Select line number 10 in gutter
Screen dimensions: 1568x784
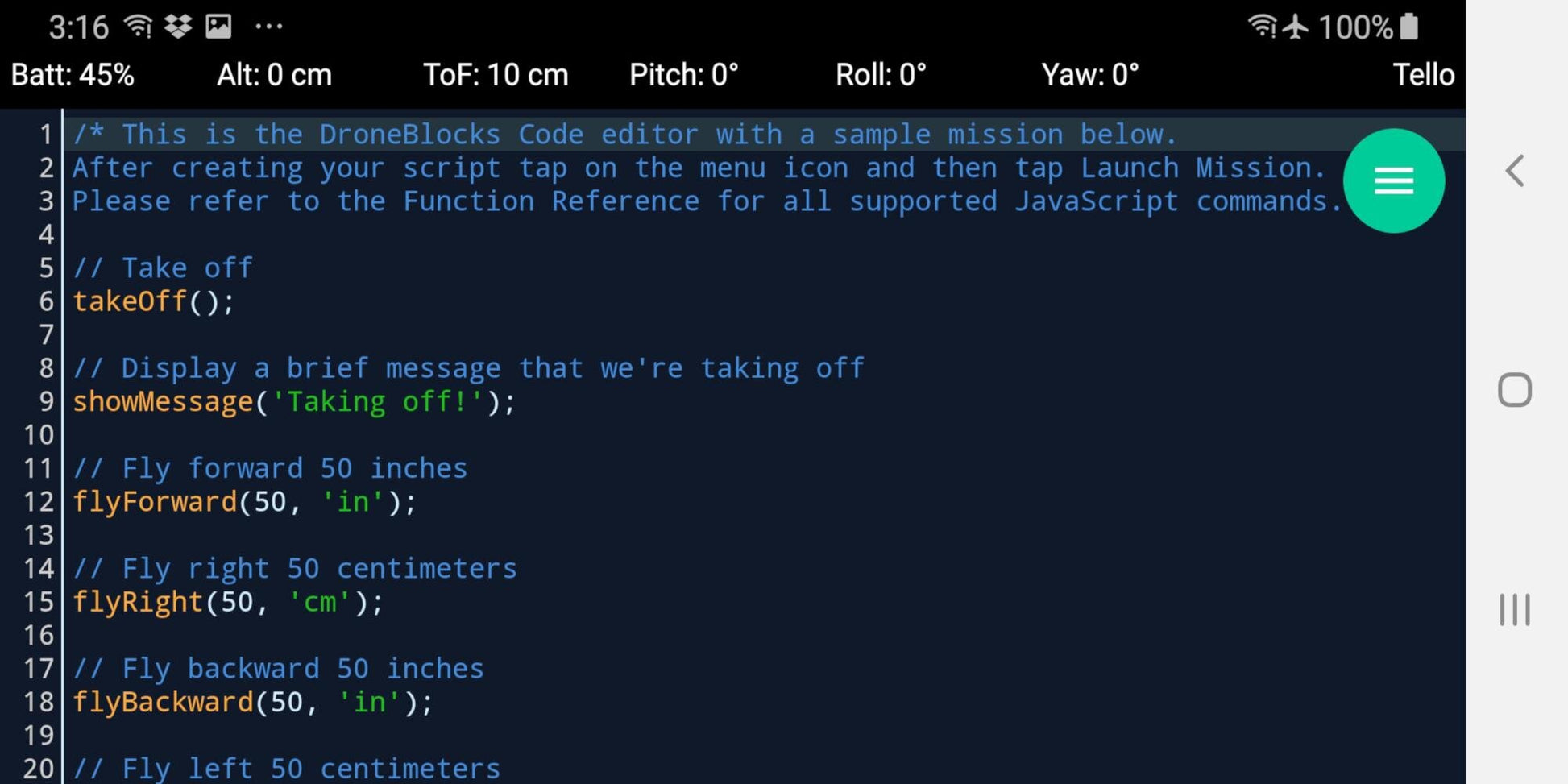pos(39,435)
